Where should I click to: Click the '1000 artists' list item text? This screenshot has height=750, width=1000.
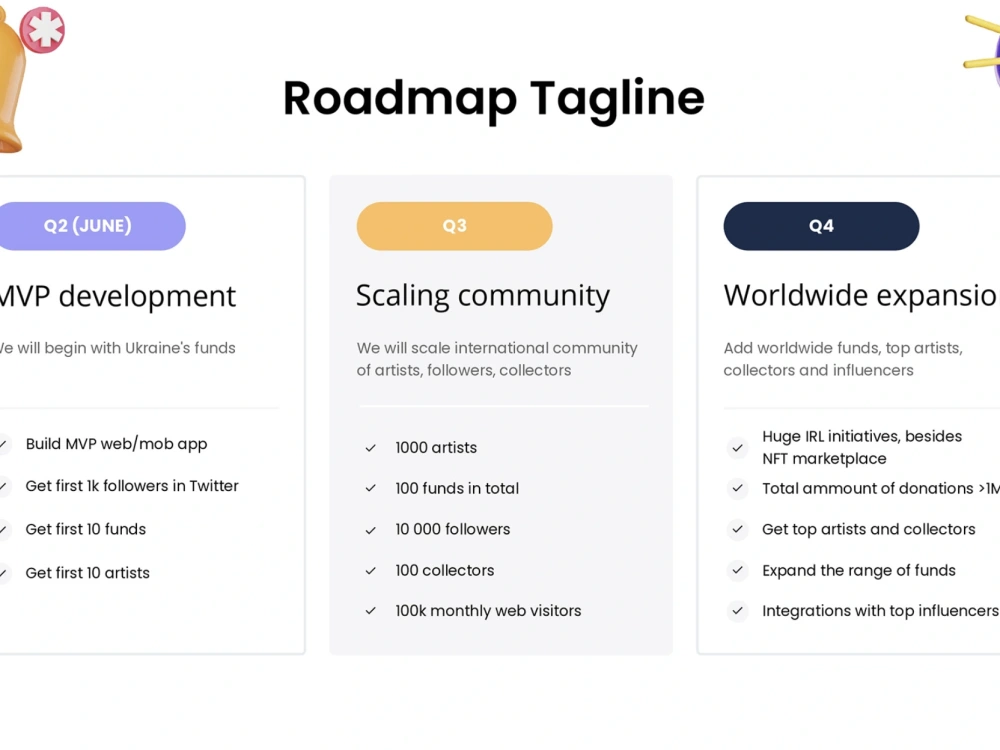coord(436,448)
